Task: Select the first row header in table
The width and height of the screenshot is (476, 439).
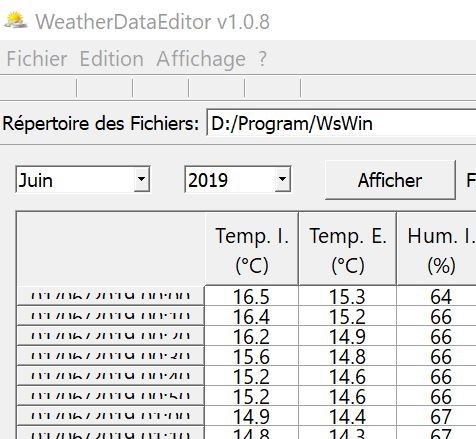Action: click(110, 295)
